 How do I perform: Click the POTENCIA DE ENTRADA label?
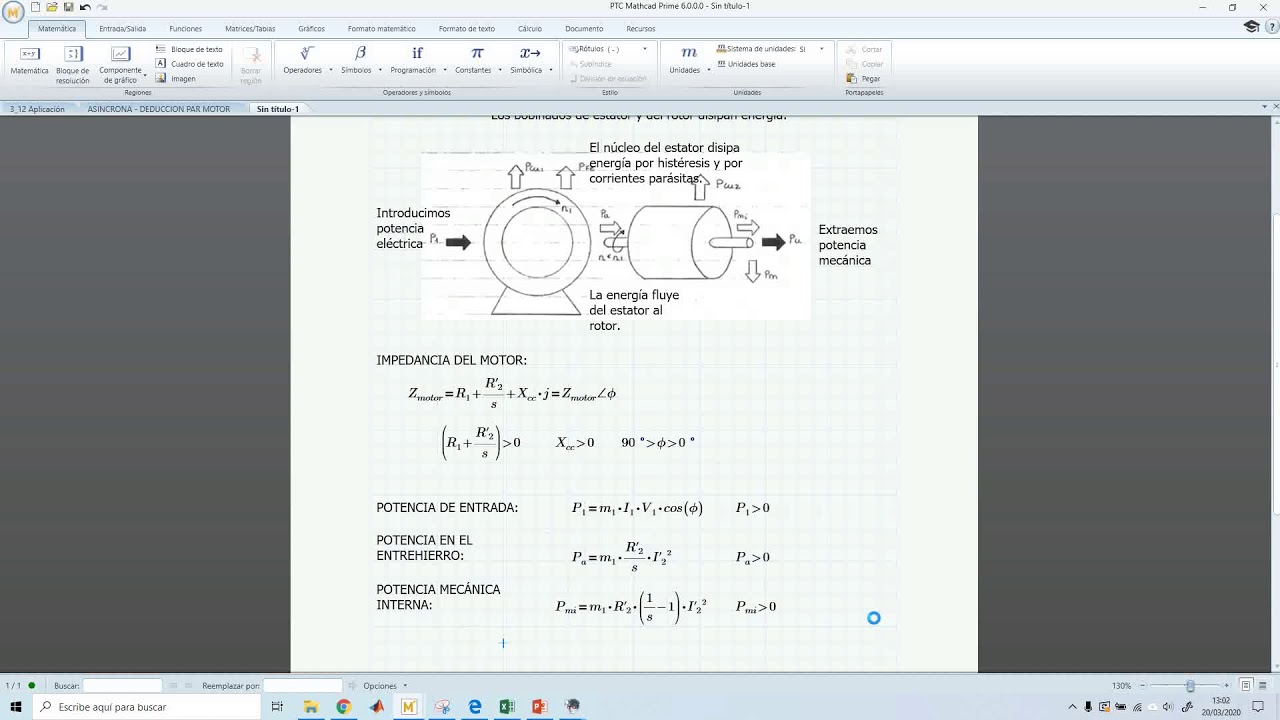pos(447,508)
